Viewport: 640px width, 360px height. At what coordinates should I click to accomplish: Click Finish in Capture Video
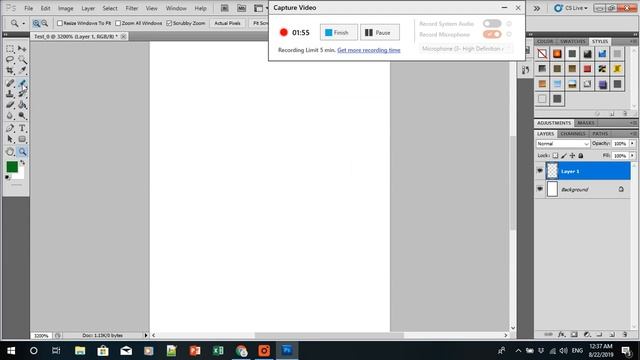coord(338,33)
